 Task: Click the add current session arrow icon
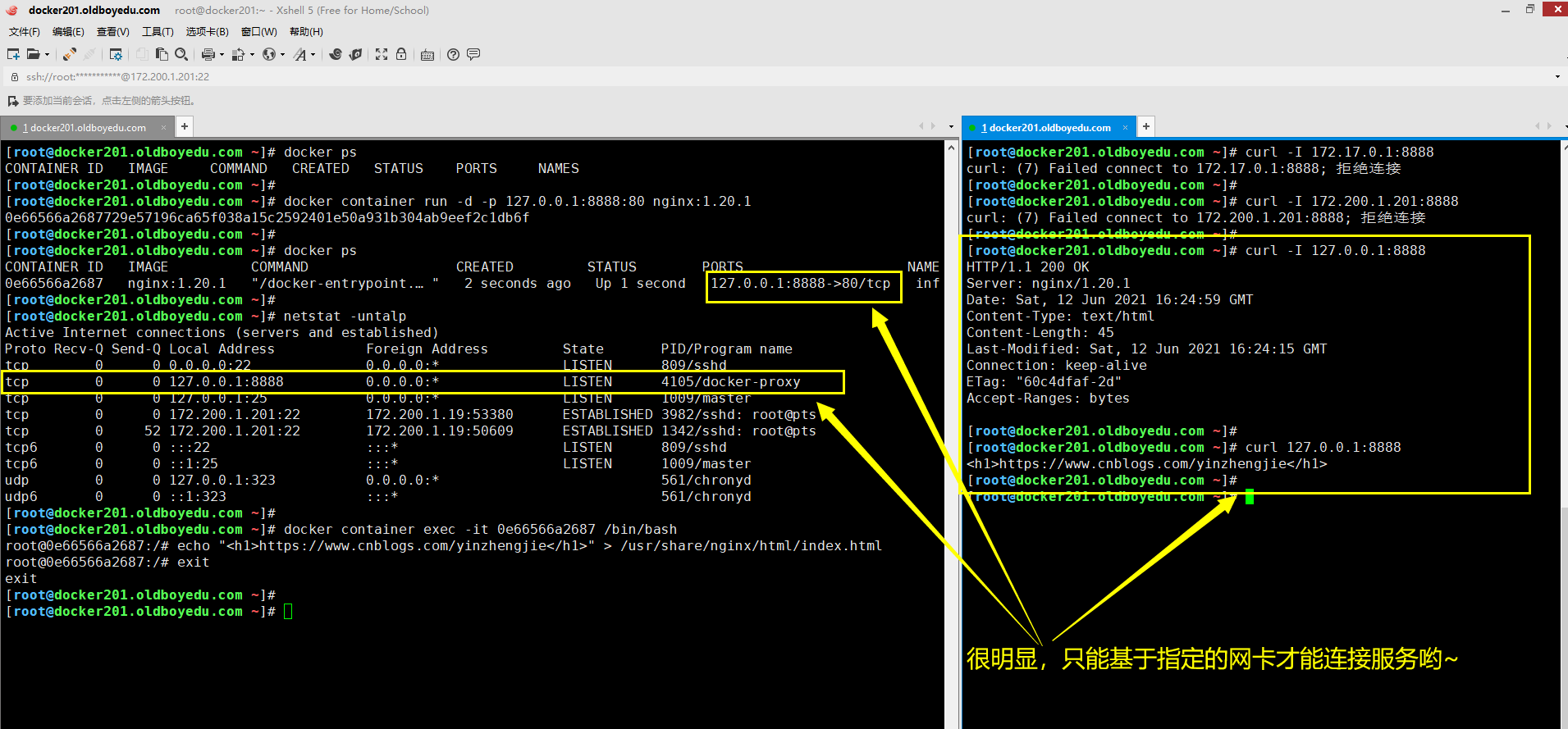point(12,101)
